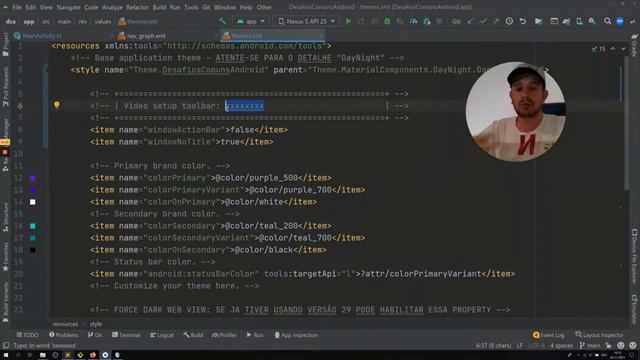The width and height of the screenshot is (640, 360).
Task: Click the Windows Start button
Action: click(6, 355)
